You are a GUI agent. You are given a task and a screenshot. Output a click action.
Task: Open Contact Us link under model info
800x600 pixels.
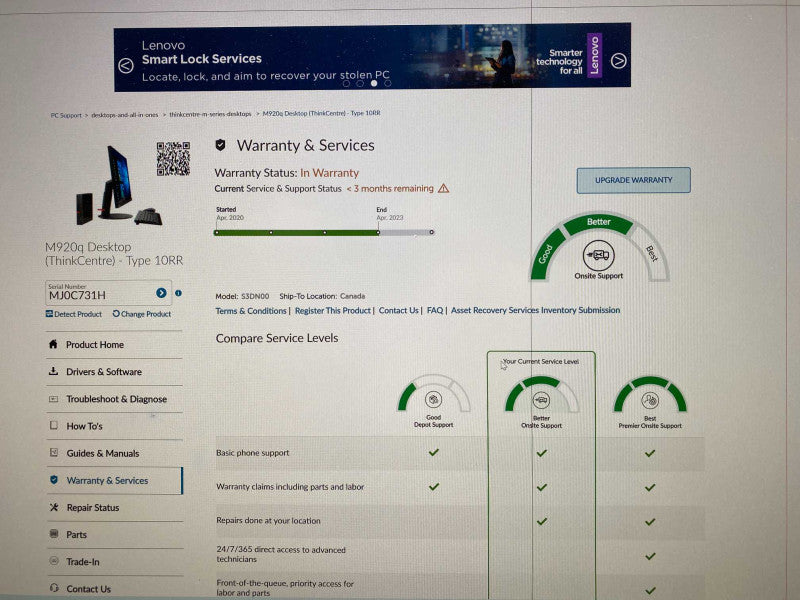coord(398,310)
